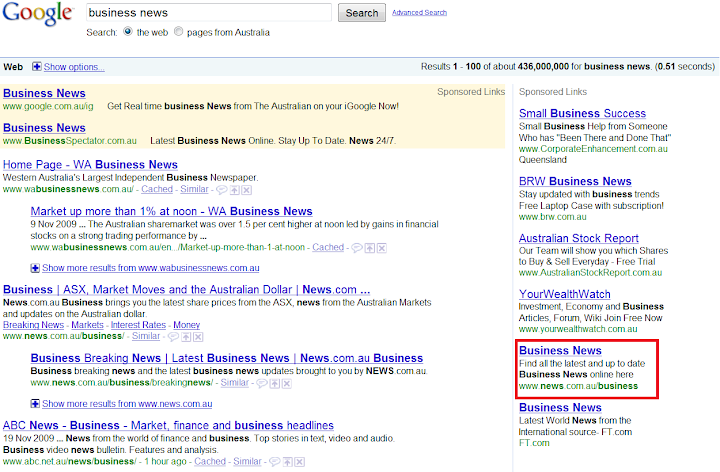Click the www.CorporateEnhancement.com.au URL text
Image resolution: width=720 pixels, height=472 pixels.
[593, 149]
